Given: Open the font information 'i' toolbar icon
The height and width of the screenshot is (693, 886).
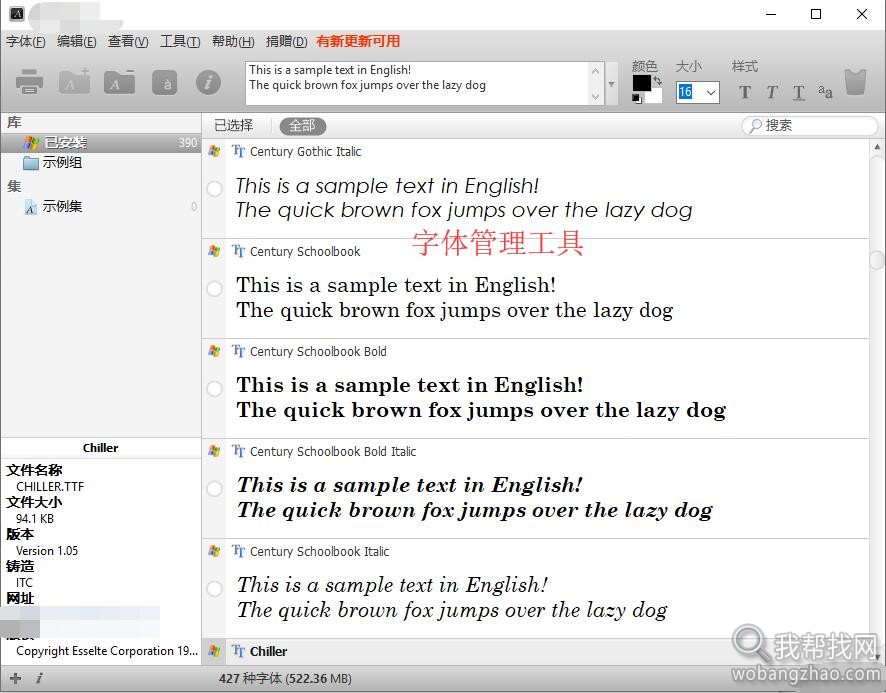Looking at the screenshot, I should [x=209, y=83].
